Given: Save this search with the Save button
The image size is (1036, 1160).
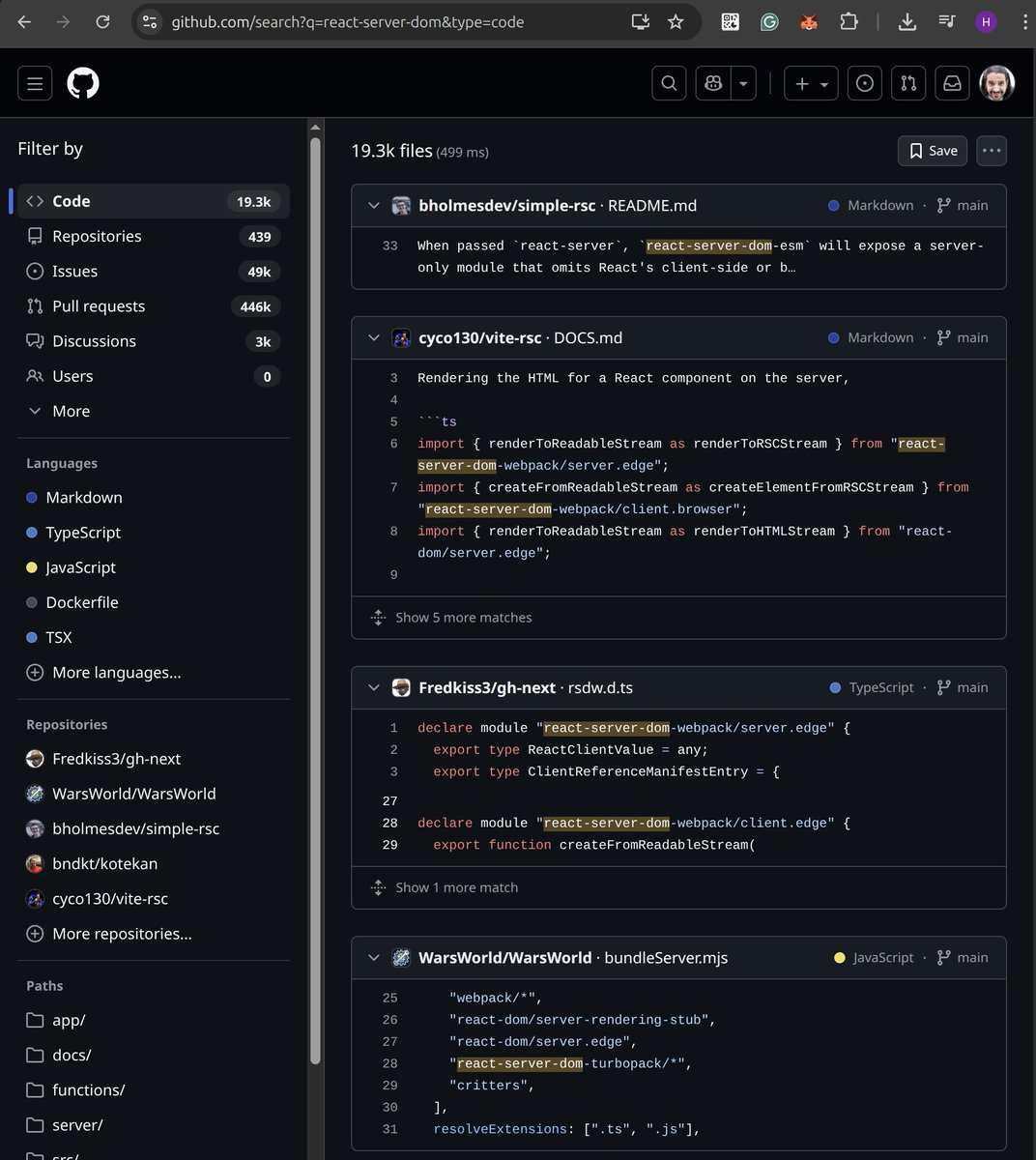Looking at the screenshot, I should tap(933, 151).
